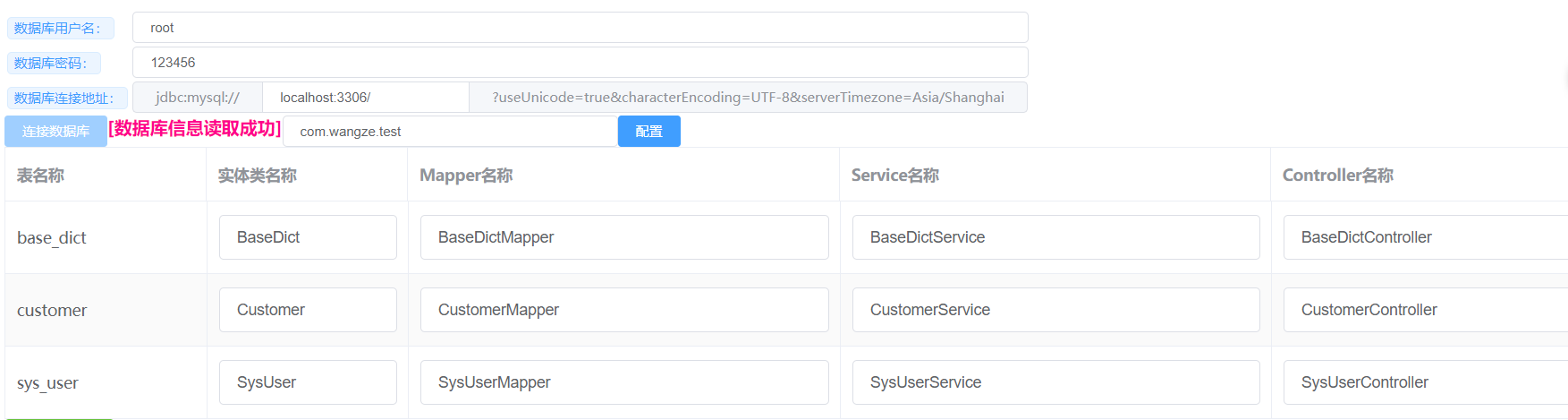Click the 数据库密码 label tag
The height and width of the screenshot is (420, 1568).
click(x=54, y=64)
